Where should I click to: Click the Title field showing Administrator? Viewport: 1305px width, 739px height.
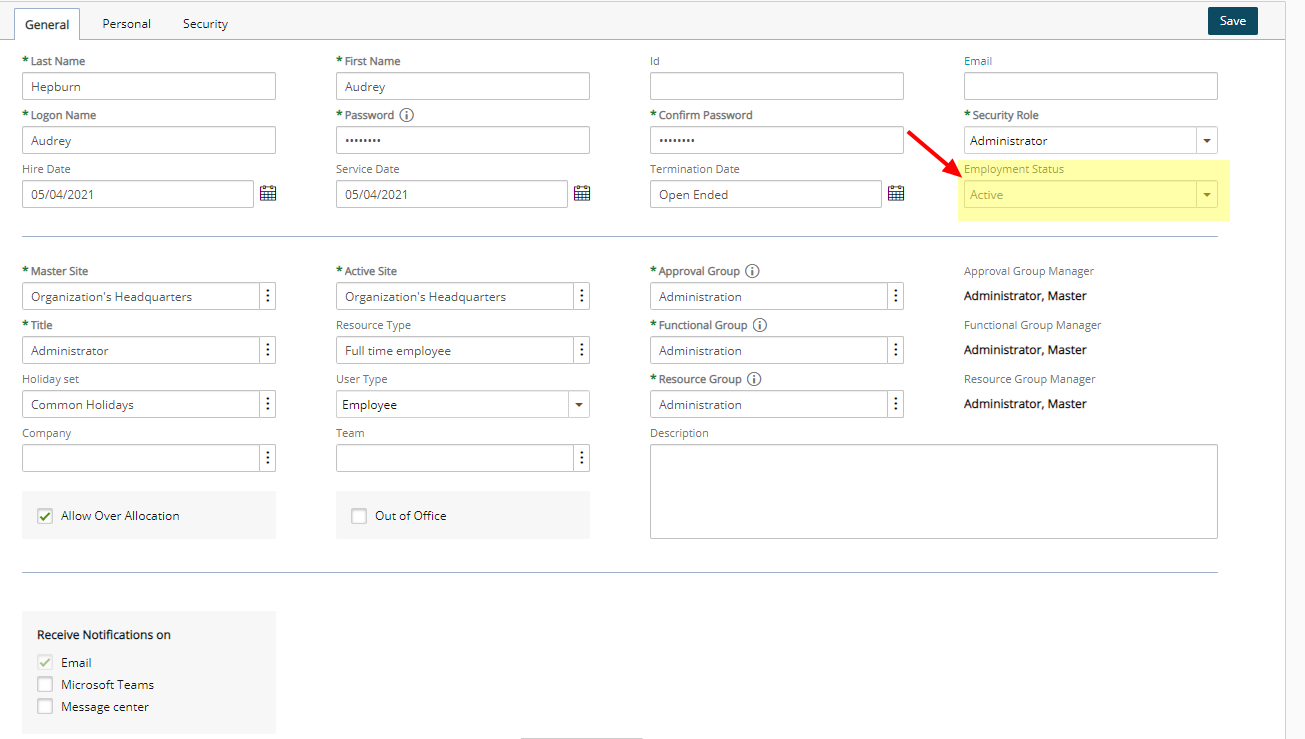(x=141, y=351)
